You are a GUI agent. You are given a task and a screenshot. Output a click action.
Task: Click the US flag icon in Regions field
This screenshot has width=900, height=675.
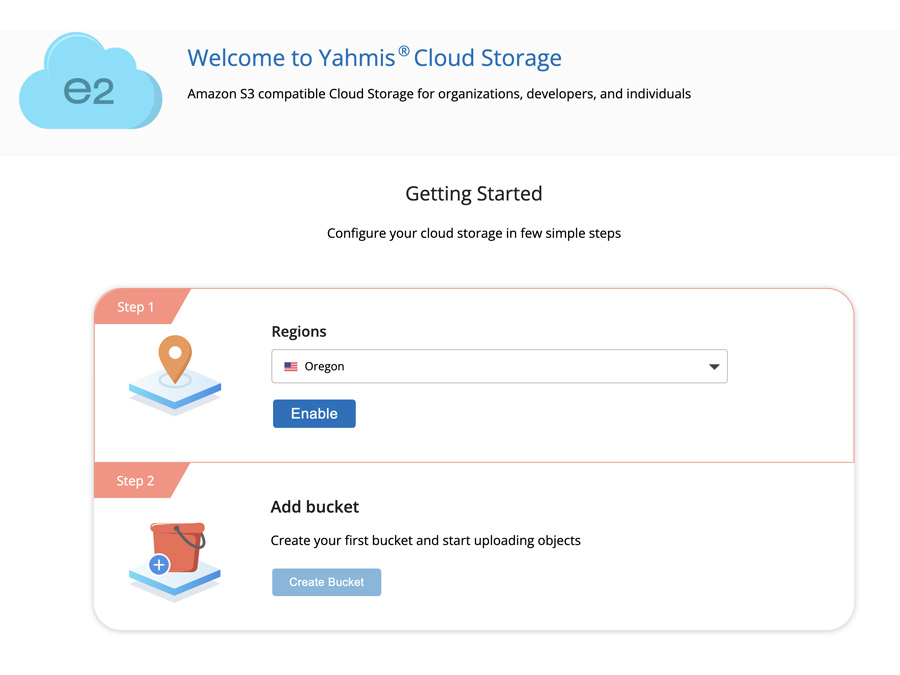pyautogui.click(x=291, y=367)
